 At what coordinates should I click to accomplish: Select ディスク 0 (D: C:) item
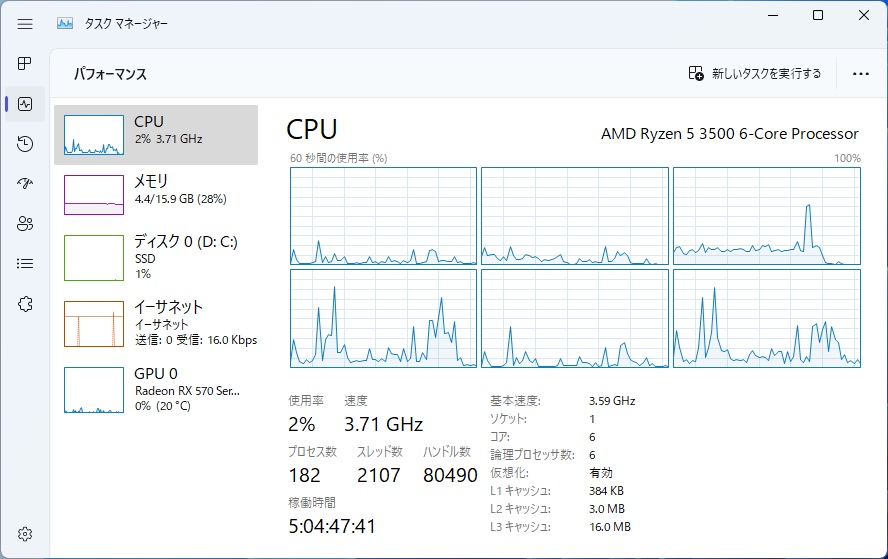tap(156, 258)
